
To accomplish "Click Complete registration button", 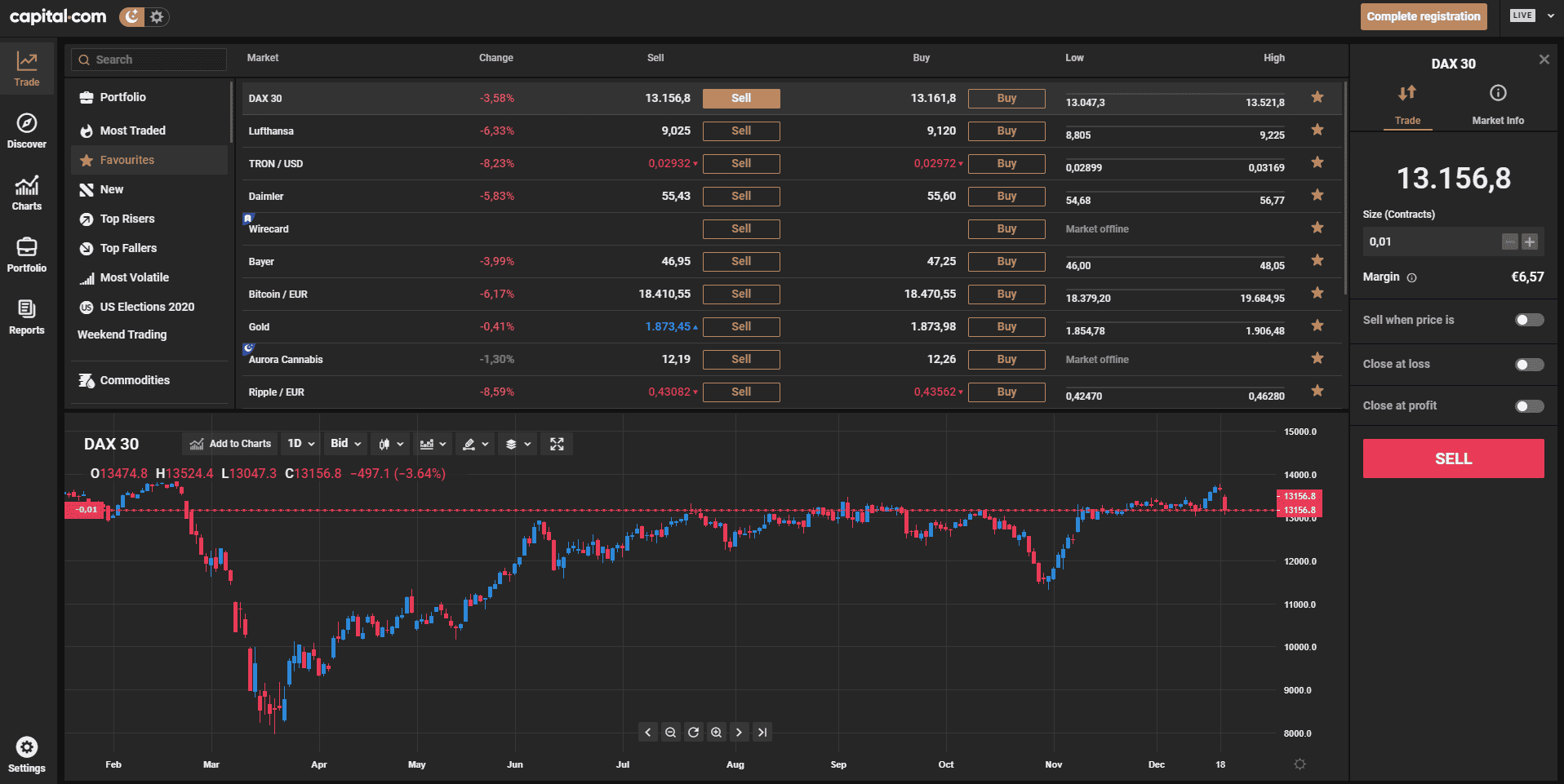I will pyautogui.click(x=1424, y=16).
